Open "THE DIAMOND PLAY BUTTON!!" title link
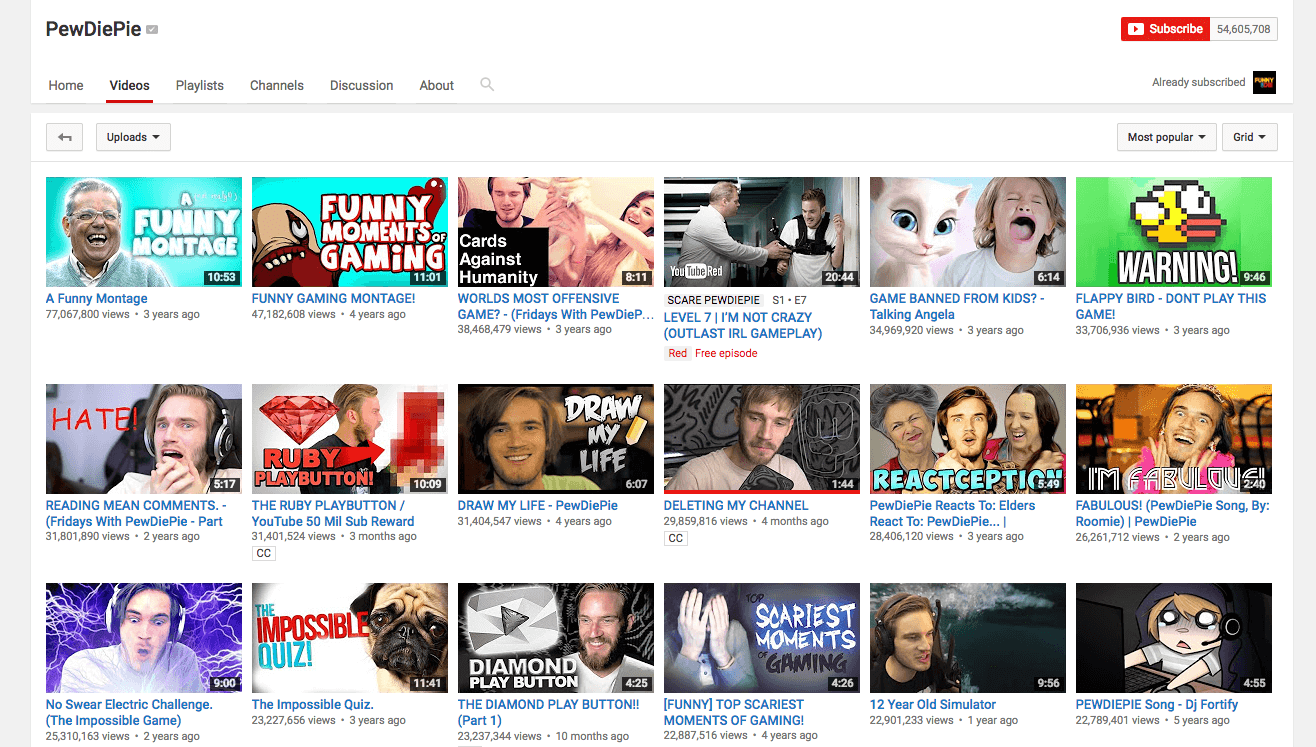 [x=549, y=712]
